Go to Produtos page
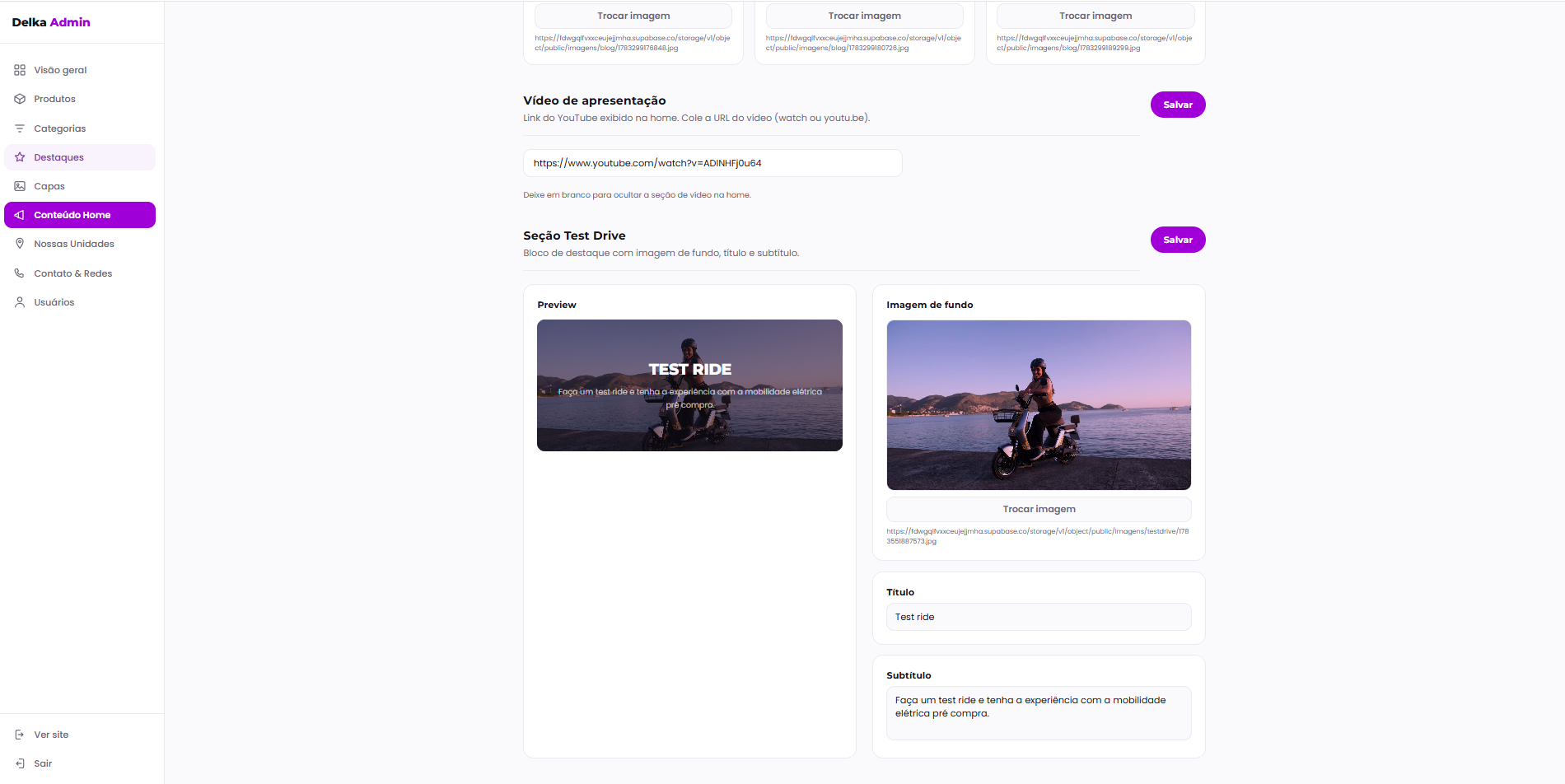 80,99
